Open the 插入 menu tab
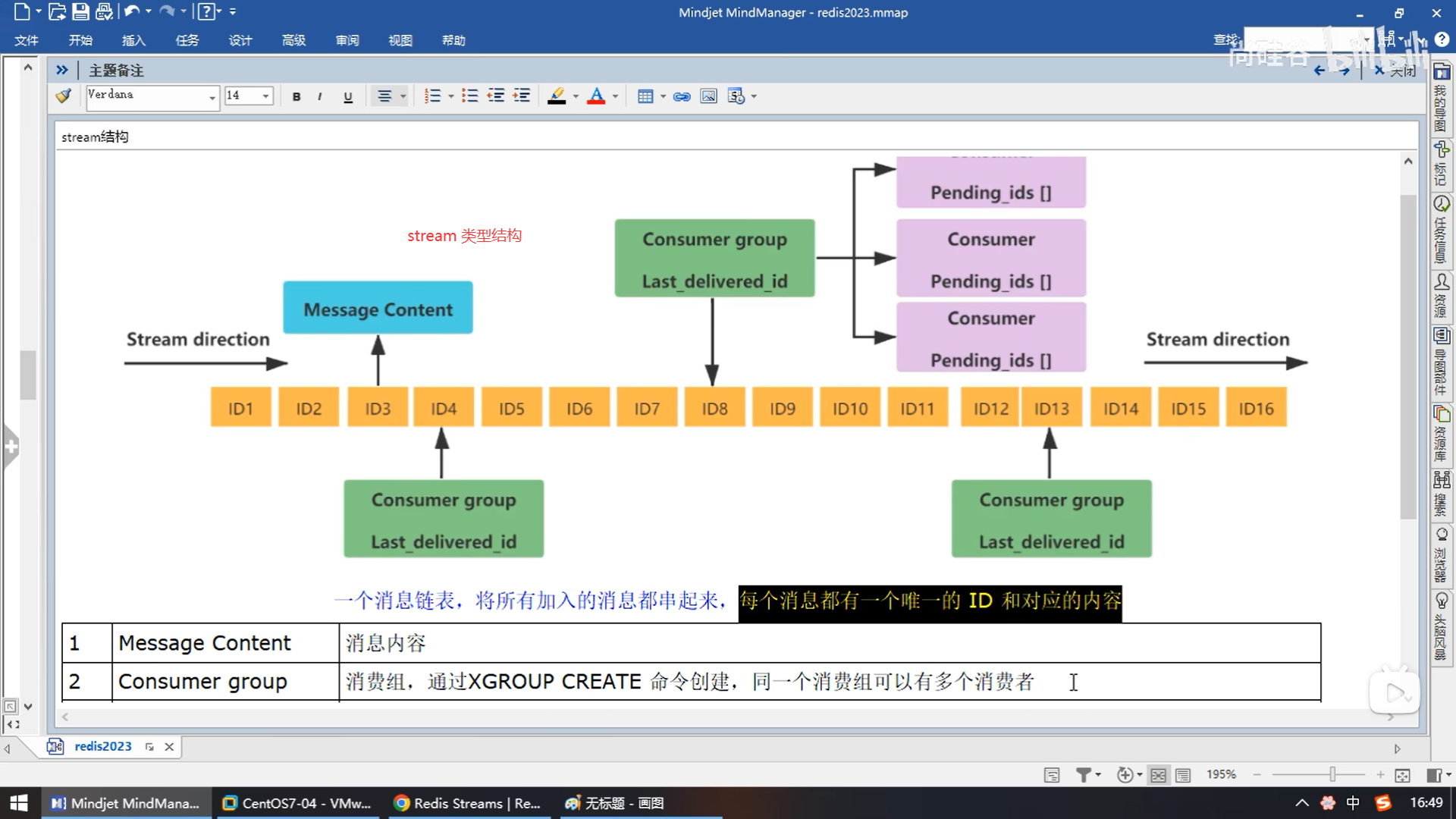This screenshot has width=1456, height=819. (133, 40)
